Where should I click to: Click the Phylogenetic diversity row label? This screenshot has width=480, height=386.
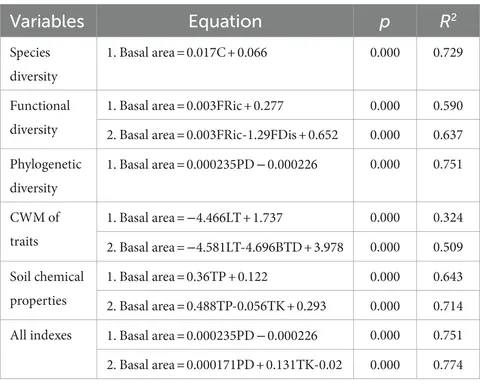(46, 176)
